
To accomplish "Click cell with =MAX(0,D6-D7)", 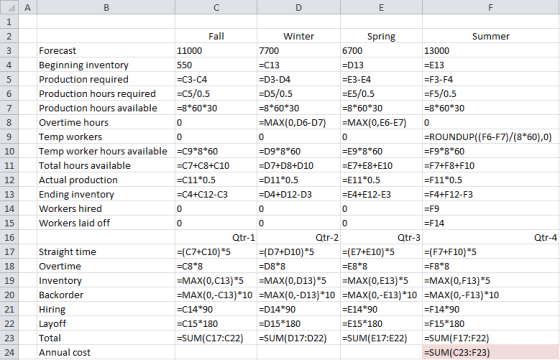I will (x=299, y=122).
